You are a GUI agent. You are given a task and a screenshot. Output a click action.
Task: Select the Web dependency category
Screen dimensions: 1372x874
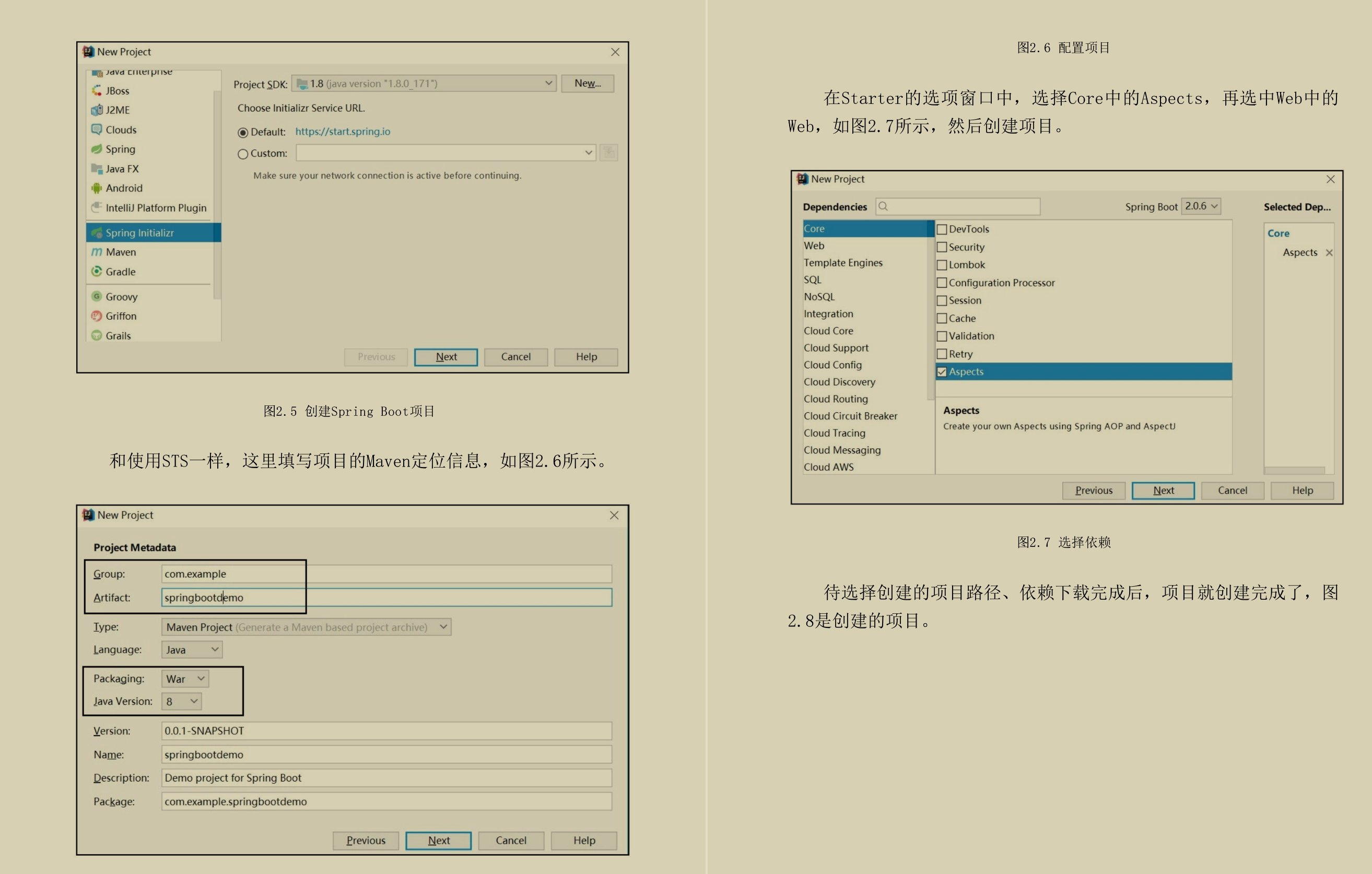coord(865,246)
